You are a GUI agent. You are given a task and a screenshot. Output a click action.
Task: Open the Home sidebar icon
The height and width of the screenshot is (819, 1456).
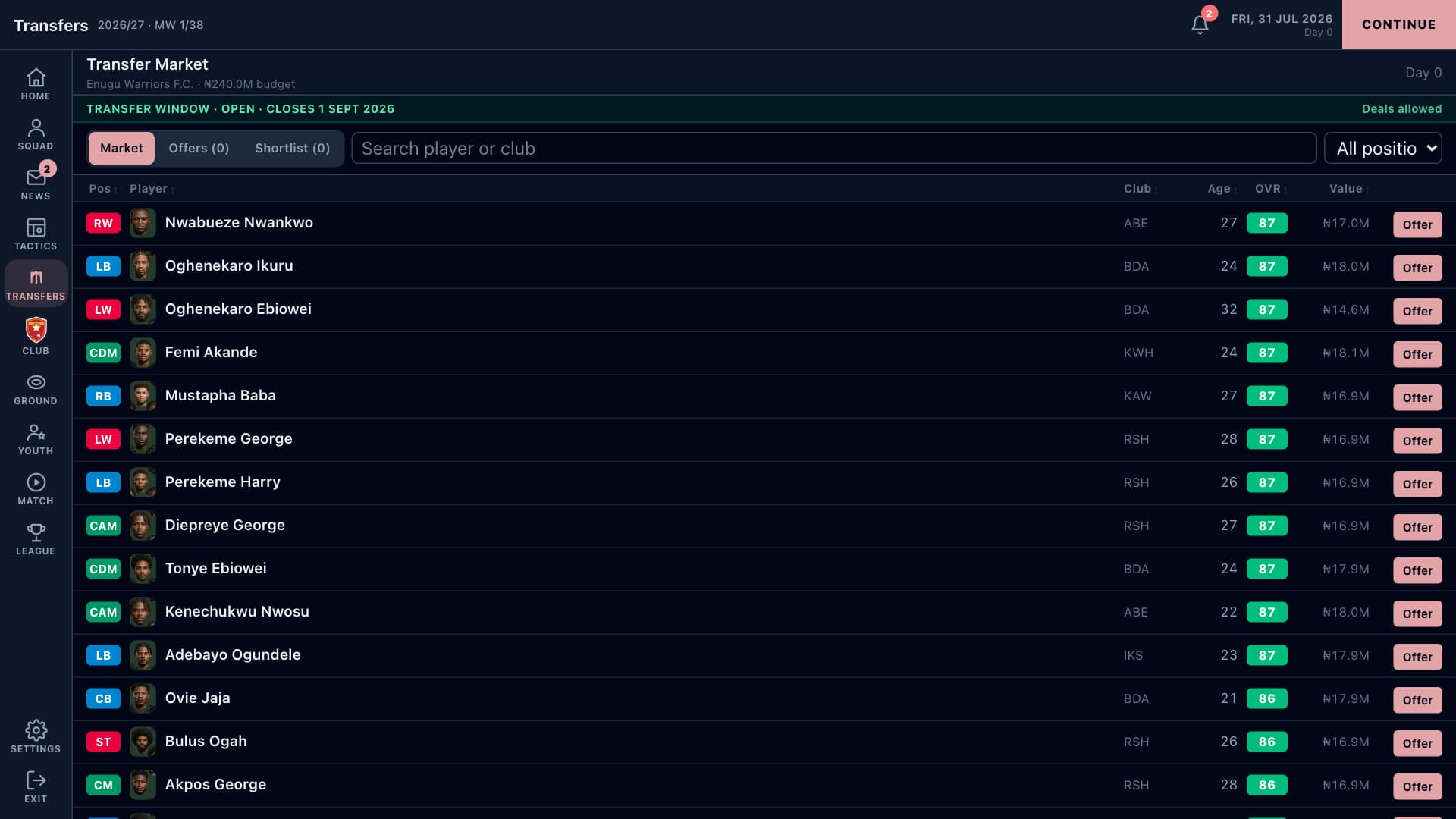point(36,84)
